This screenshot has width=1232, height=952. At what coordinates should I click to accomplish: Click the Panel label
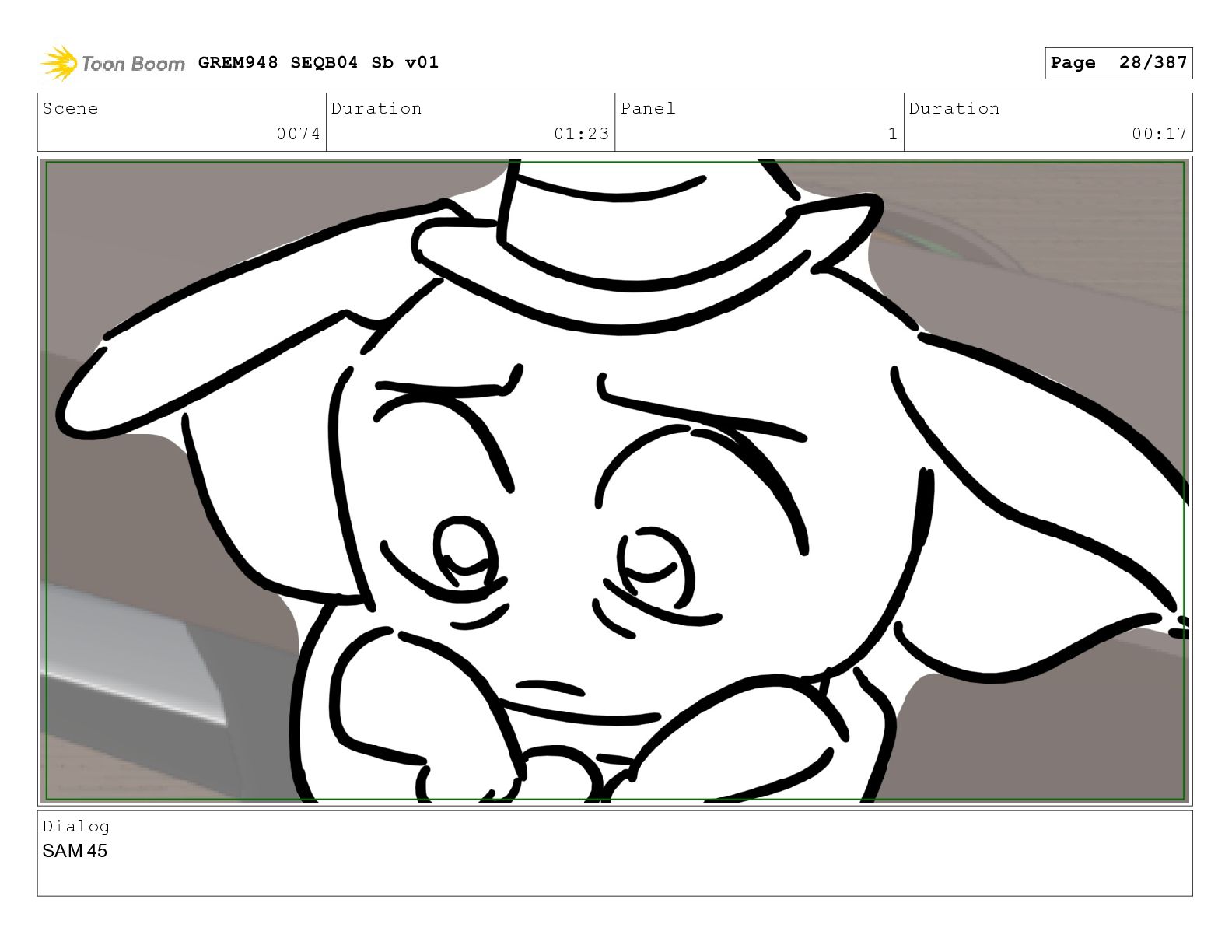pos(648,108)
